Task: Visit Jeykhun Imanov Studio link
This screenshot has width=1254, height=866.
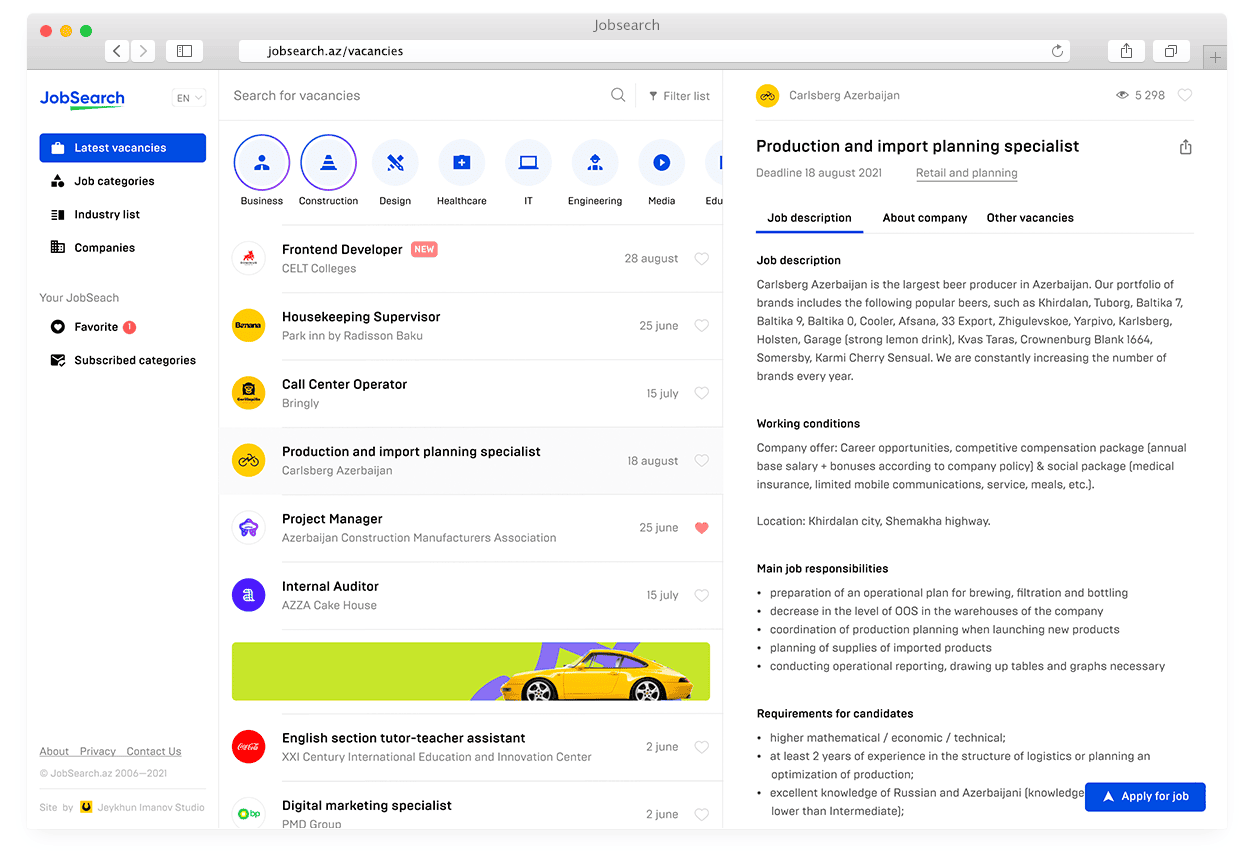Action: [x=142, y=807]
